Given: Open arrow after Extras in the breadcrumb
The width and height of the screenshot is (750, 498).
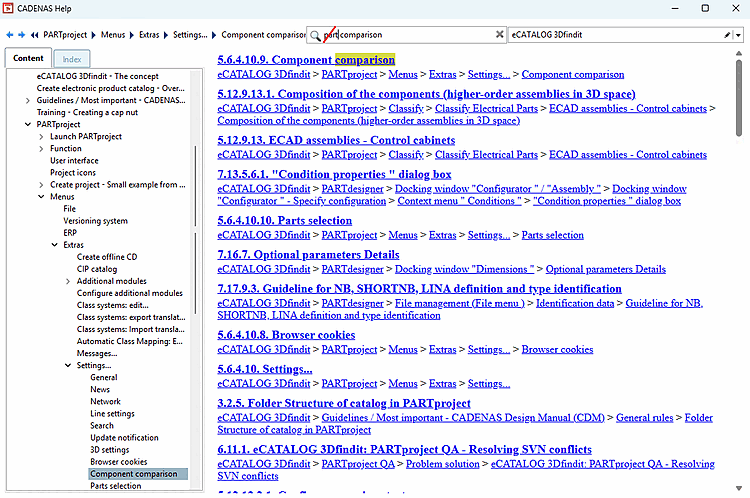Looking at the screenshot, I should pyautogui.click(x=165, y=35).
